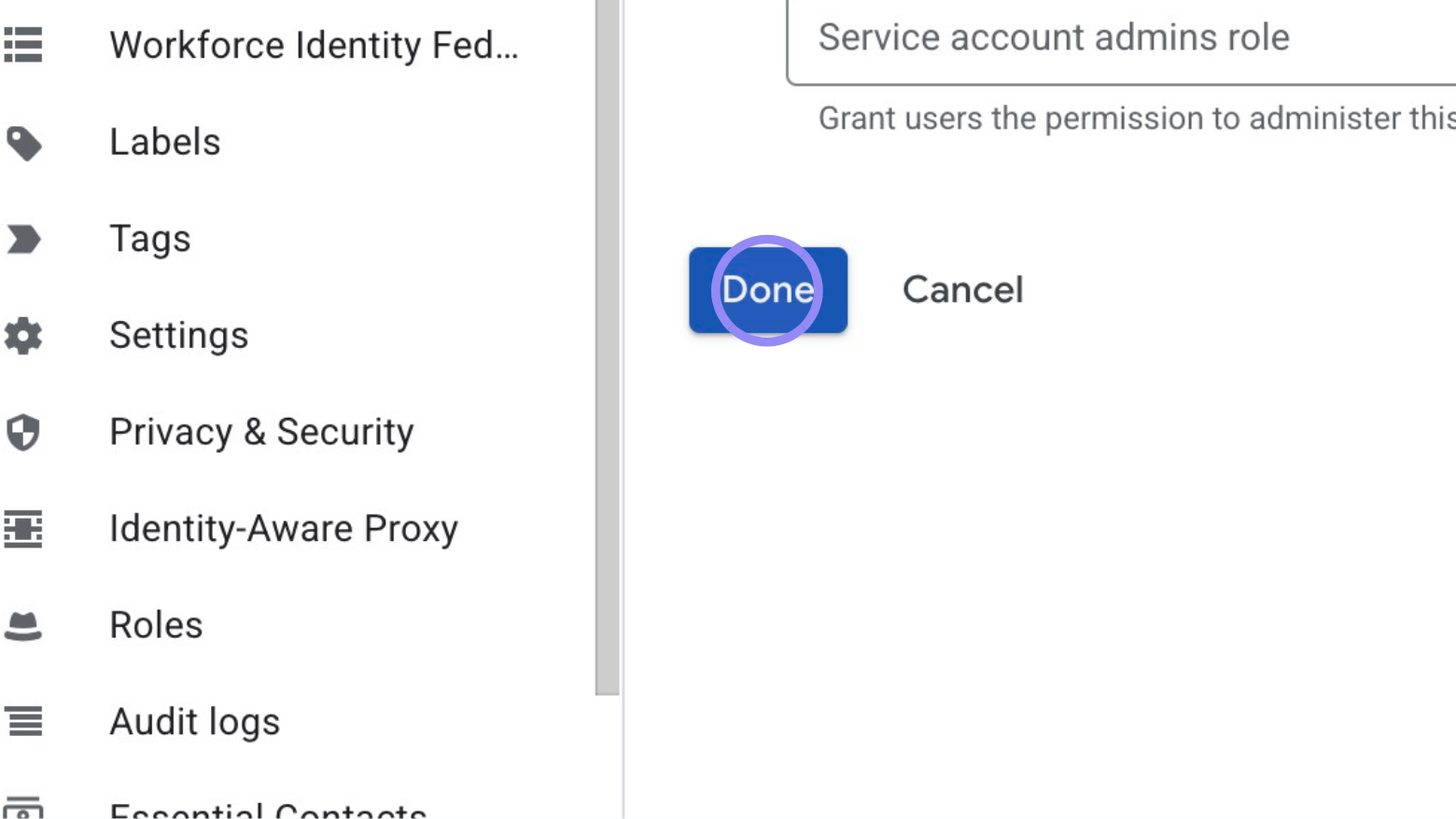Open Settings via the gear icon

coord(23,335)
